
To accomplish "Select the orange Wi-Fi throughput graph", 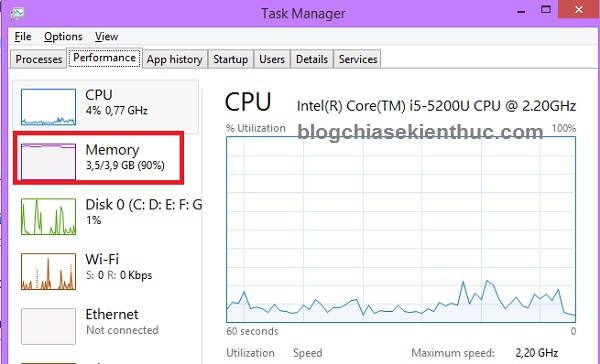I will click(48, 271).
